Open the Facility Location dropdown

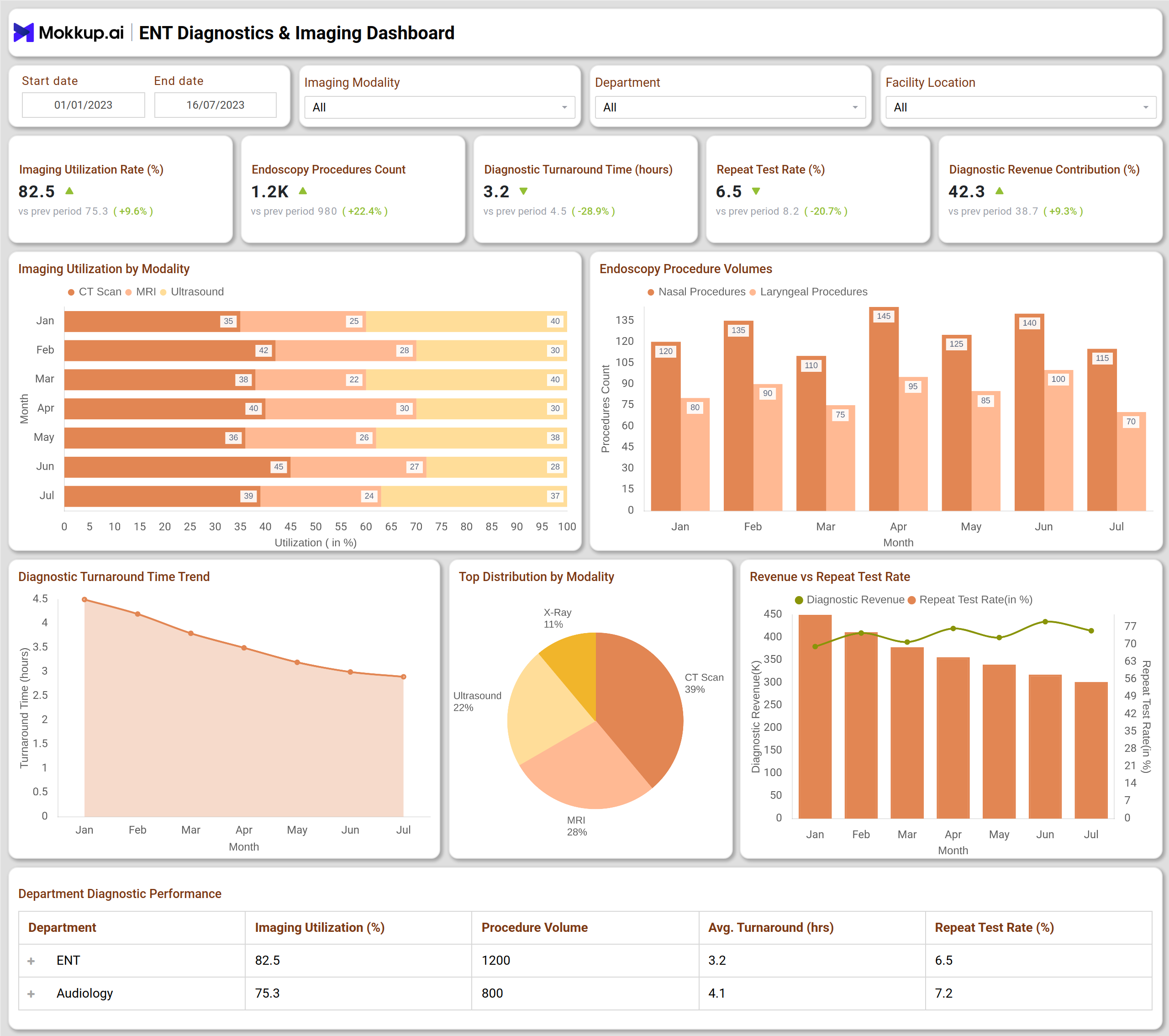(1020, 107)
